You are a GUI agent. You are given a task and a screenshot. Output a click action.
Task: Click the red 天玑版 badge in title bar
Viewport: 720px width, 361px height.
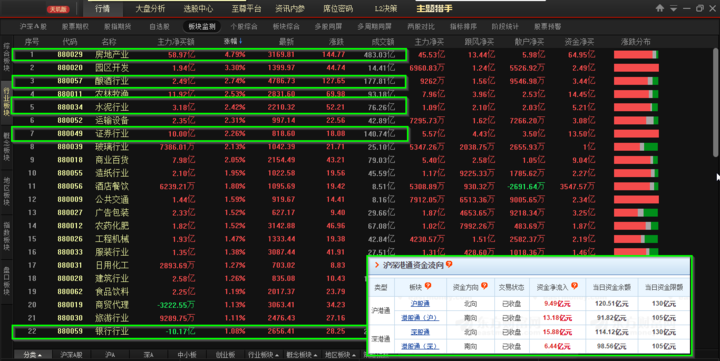coord(58,9)
